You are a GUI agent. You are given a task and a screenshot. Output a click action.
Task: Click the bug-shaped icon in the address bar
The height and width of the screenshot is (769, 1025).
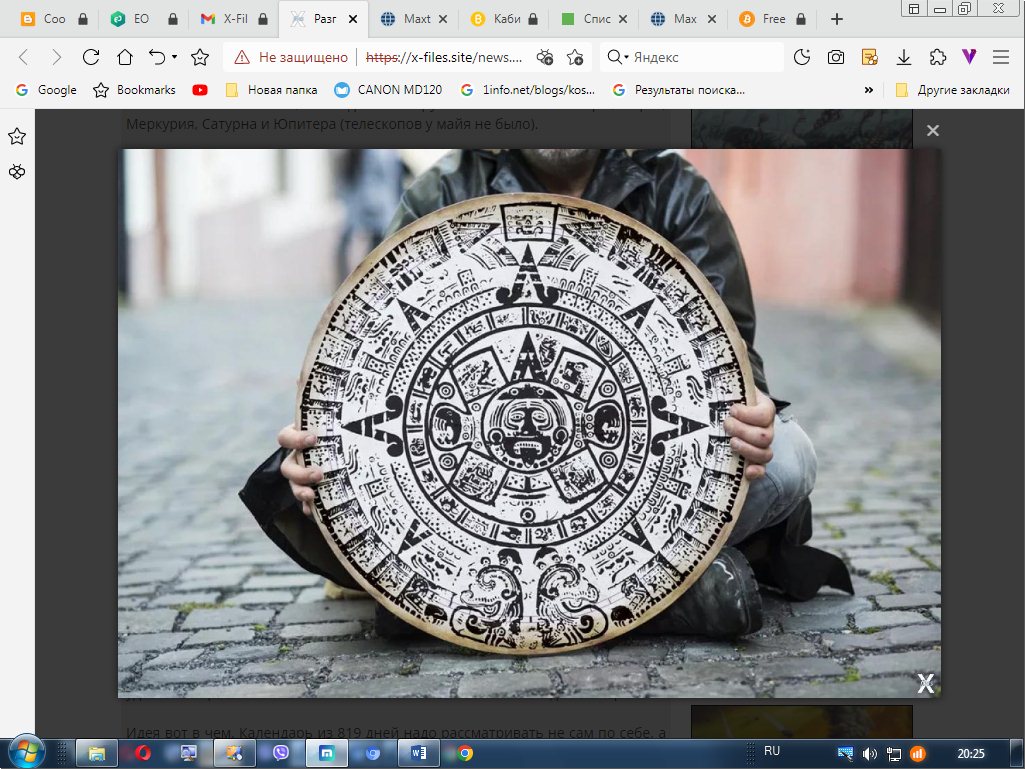coord(545,58)
